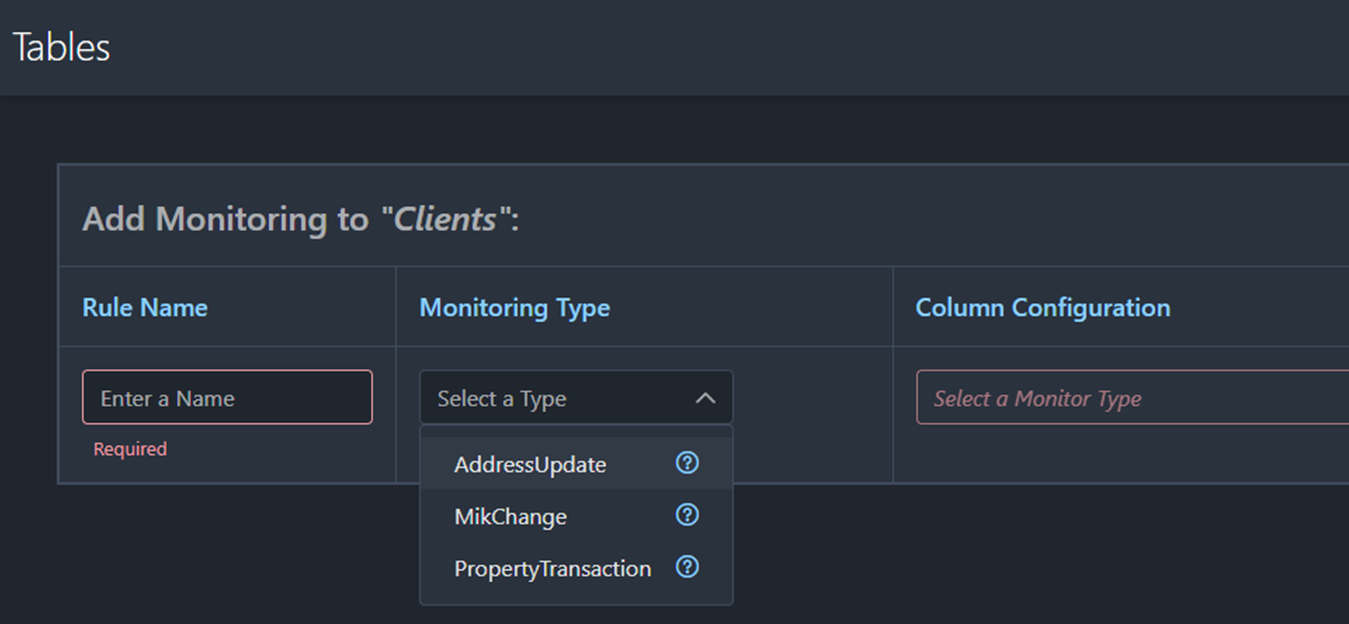Click the Rule Name column header
The image size is (1349, 624).
click(x=144, y=307)
